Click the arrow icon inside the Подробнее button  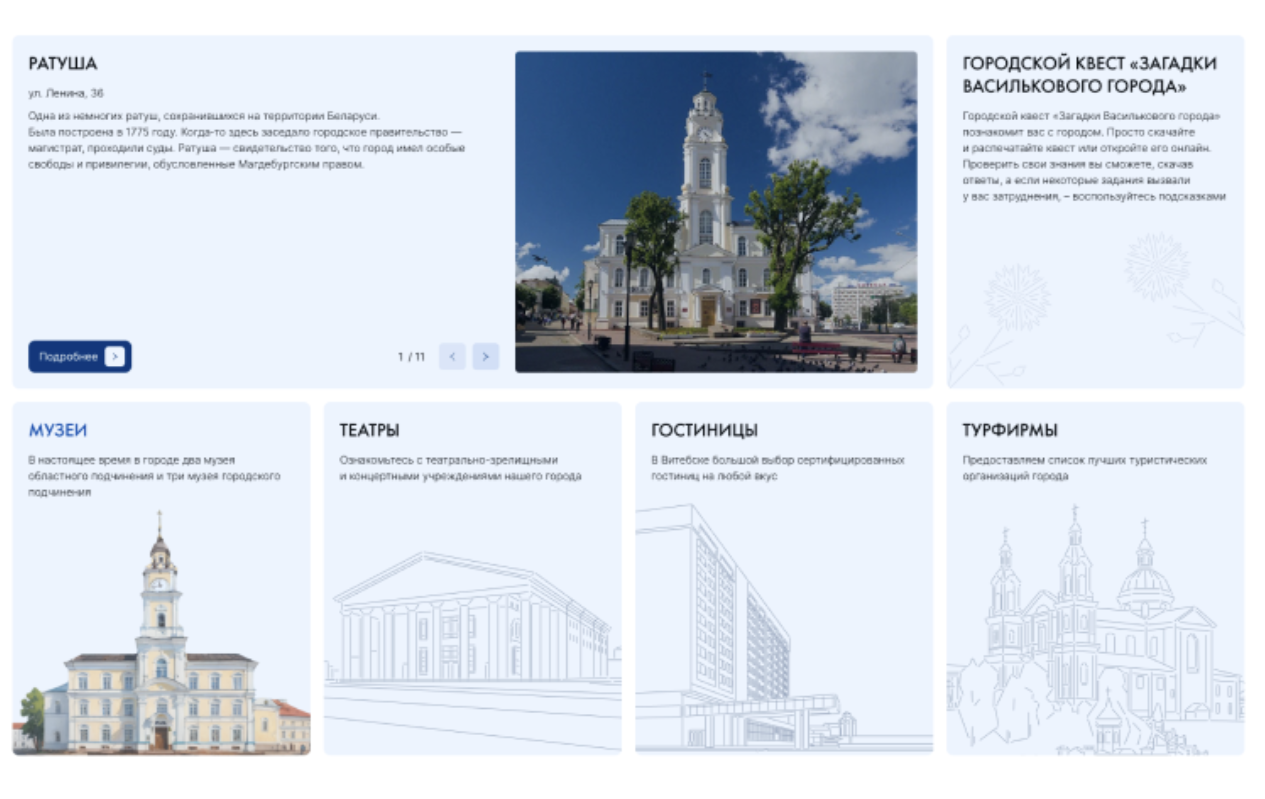tap(113, 355)
